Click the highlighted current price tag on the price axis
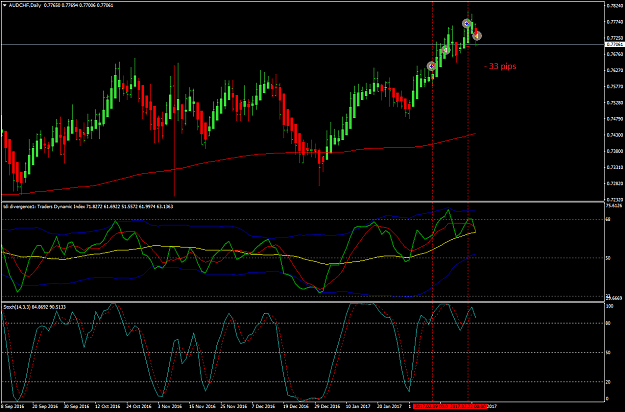 614,44
